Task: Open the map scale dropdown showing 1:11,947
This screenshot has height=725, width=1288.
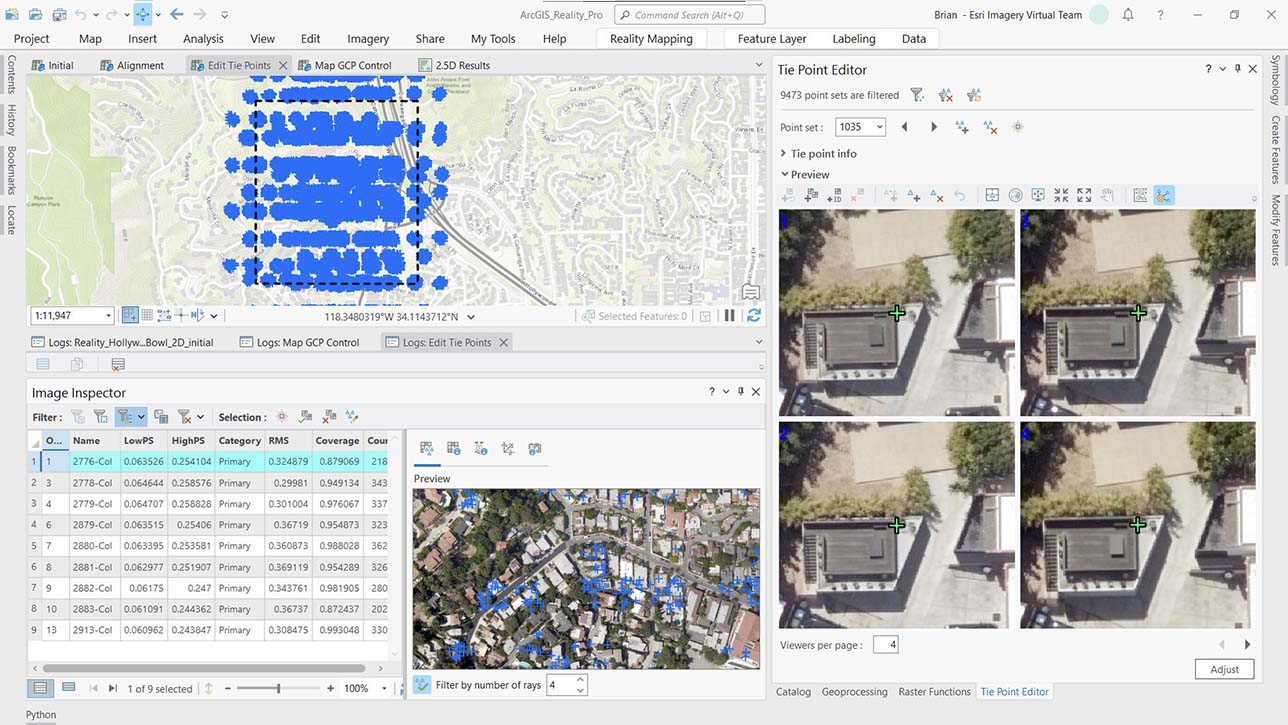Action: pyautogui.click(x=70, y=315)
